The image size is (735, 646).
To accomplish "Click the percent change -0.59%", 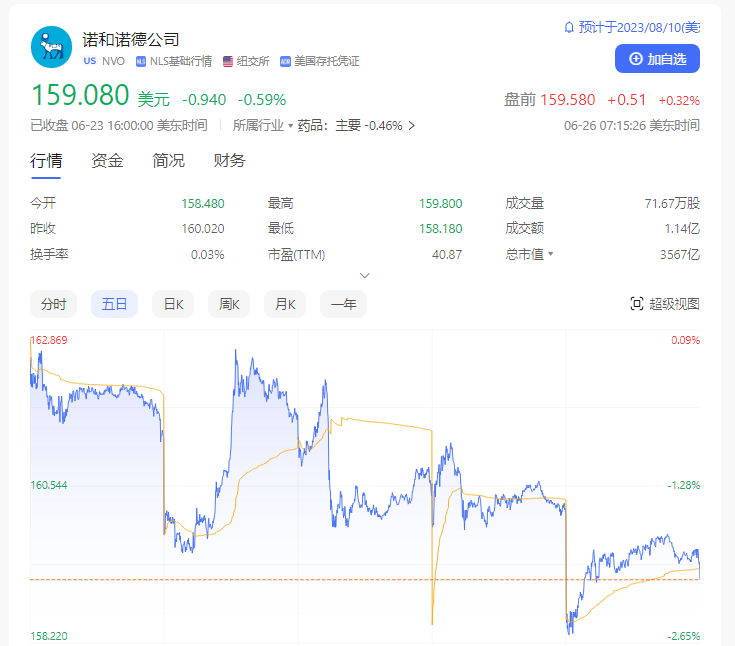I will [x=262, y=100].
